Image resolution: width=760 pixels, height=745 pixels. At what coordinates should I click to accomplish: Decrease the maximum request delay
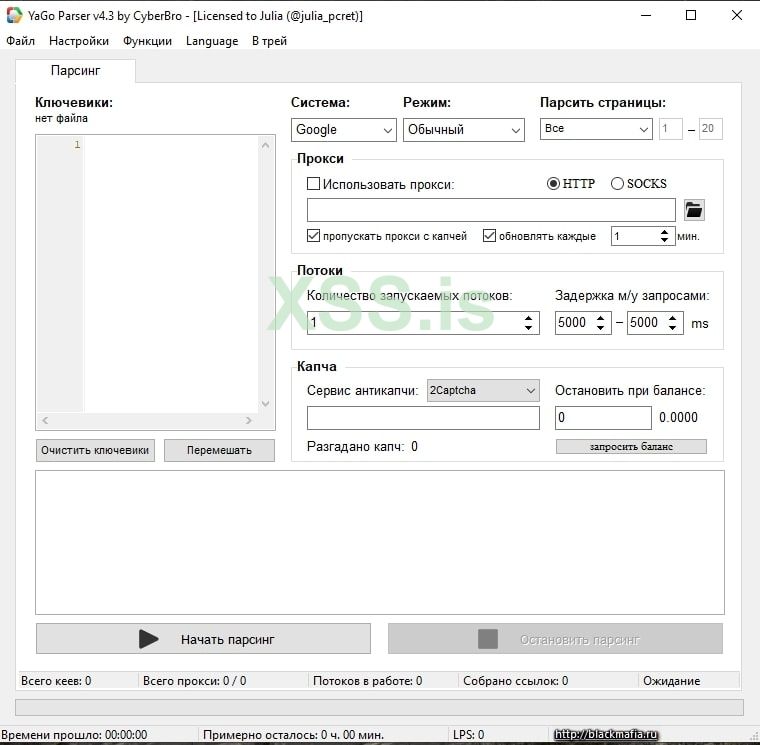click(x=672, y=328)
